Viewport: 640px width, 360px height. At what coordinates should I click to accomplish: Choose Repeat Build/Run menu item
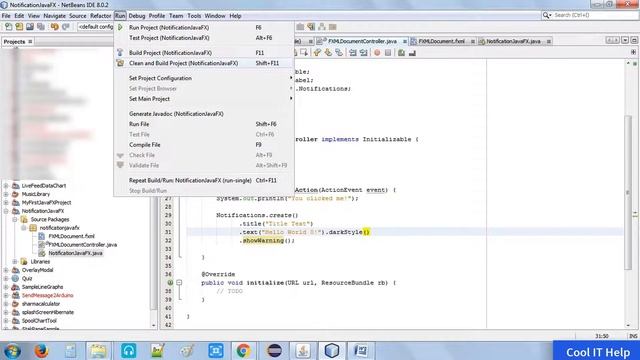(x=203, y=180)
